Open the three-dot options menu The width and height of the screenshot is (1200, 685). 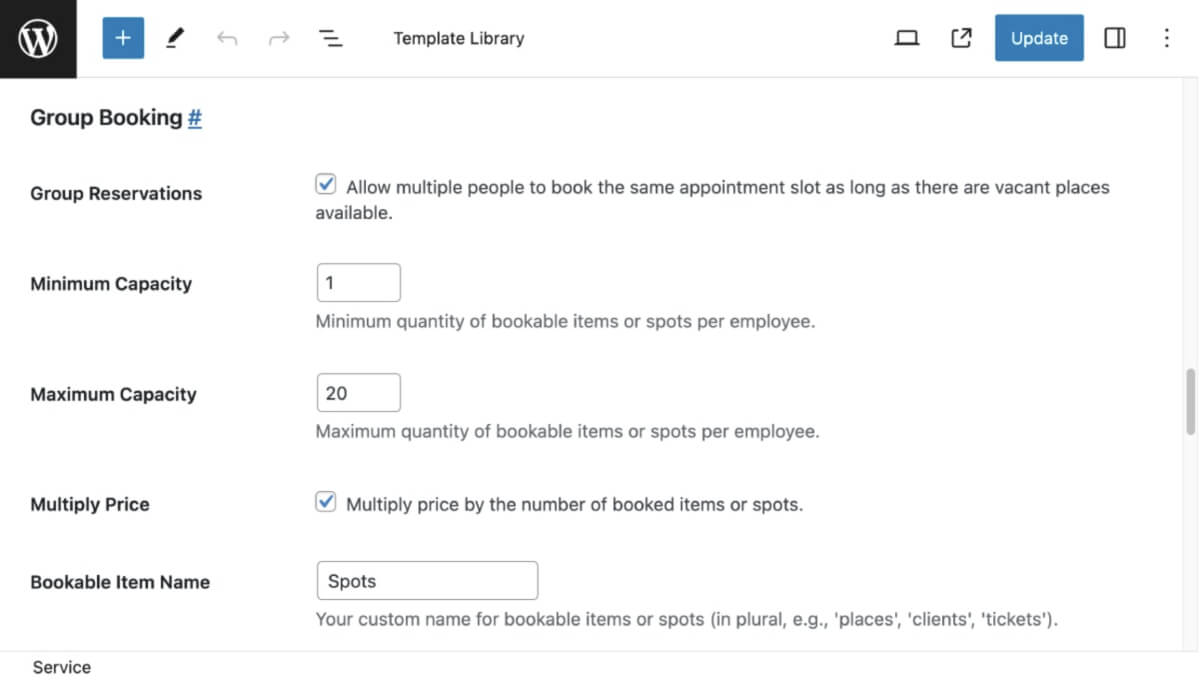1167,38
